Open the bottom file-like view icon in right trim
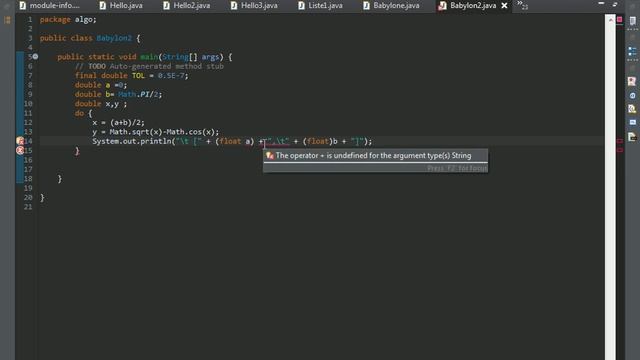 (632, 136)
